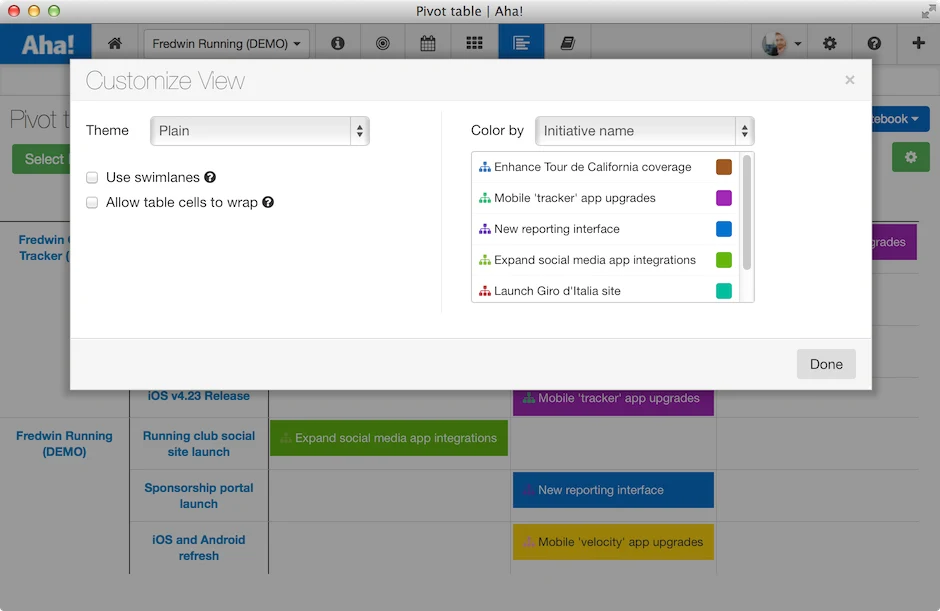Go to the home icon in navbar
The height and width of the screenshot is (611, 940).
115,43
